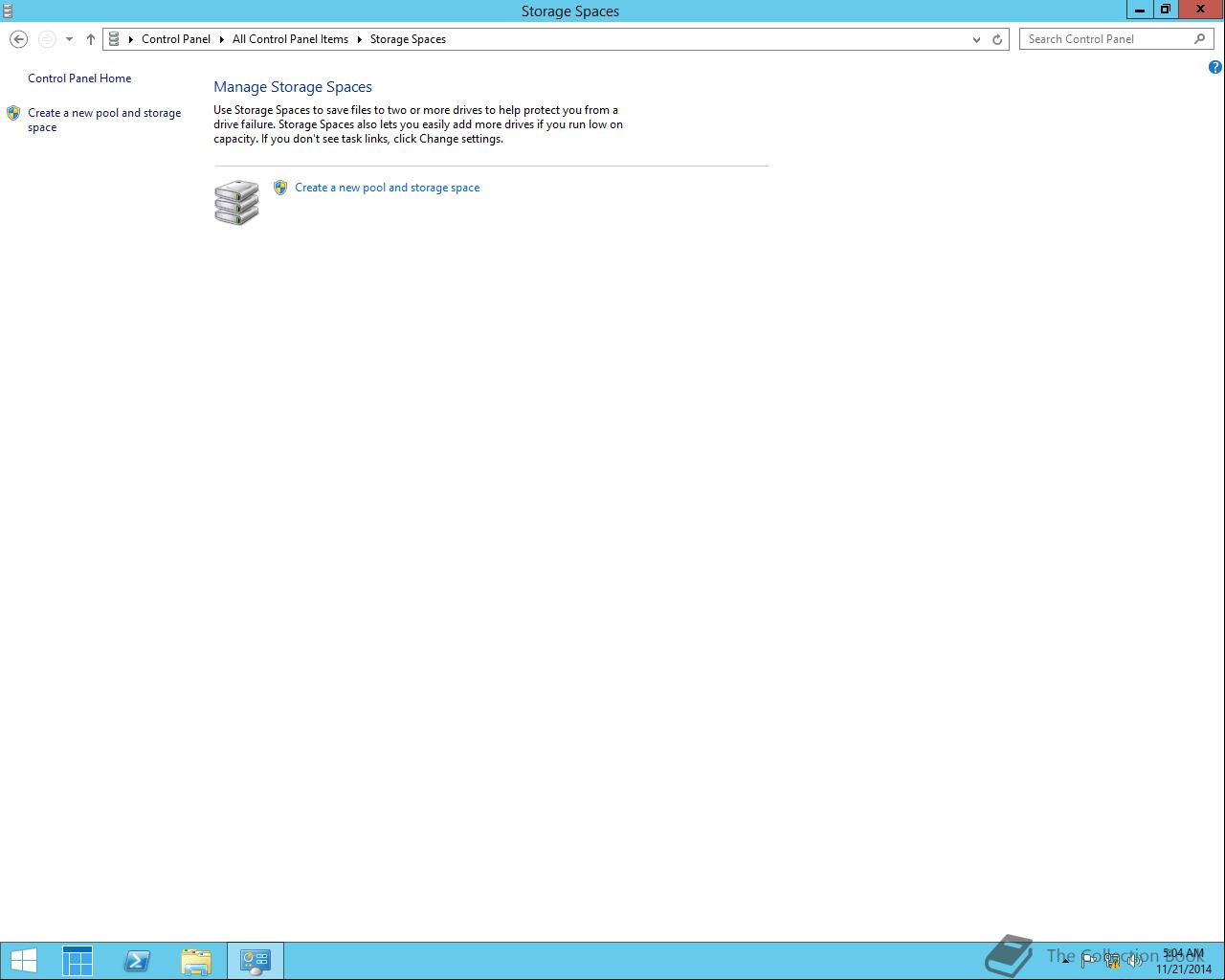
Task: Click sidebar Create a new pool and storage space
Action: pyautogui.click(x=104, y=120)
